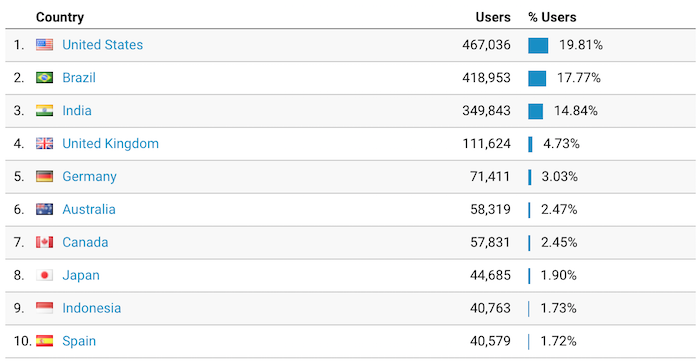Open the United Kingdom link
This screenshot has width=700, height=361.
click(110, 144)
